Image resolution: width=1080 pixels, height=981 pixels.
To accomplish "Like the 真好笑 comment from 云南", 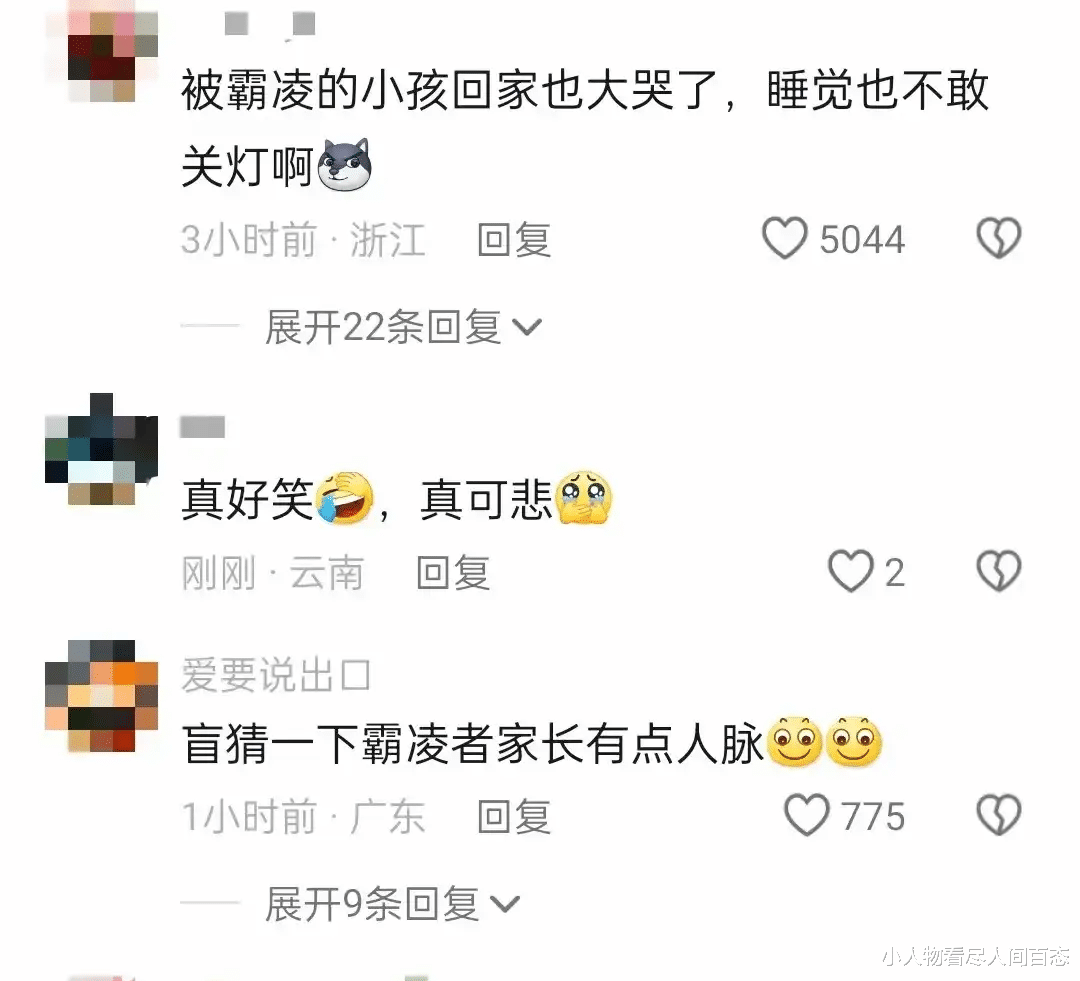I will (851, 571).
